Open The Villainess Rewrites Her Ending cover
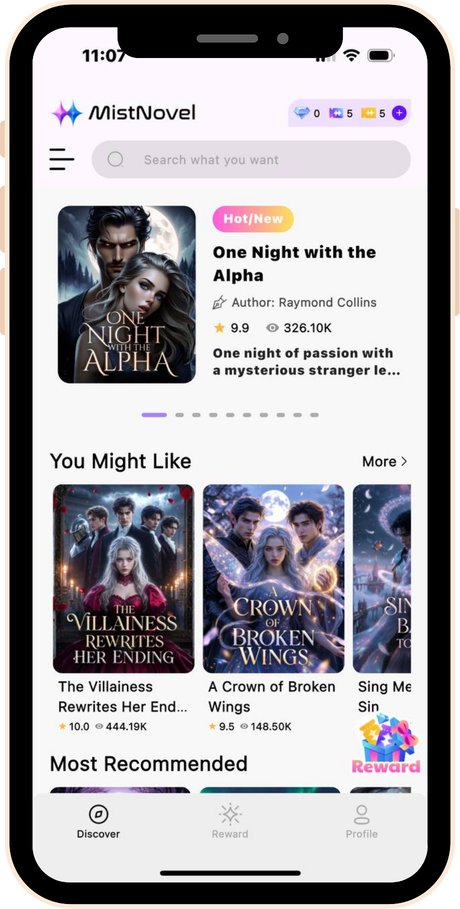460x909 pixels. coord(124,579)
